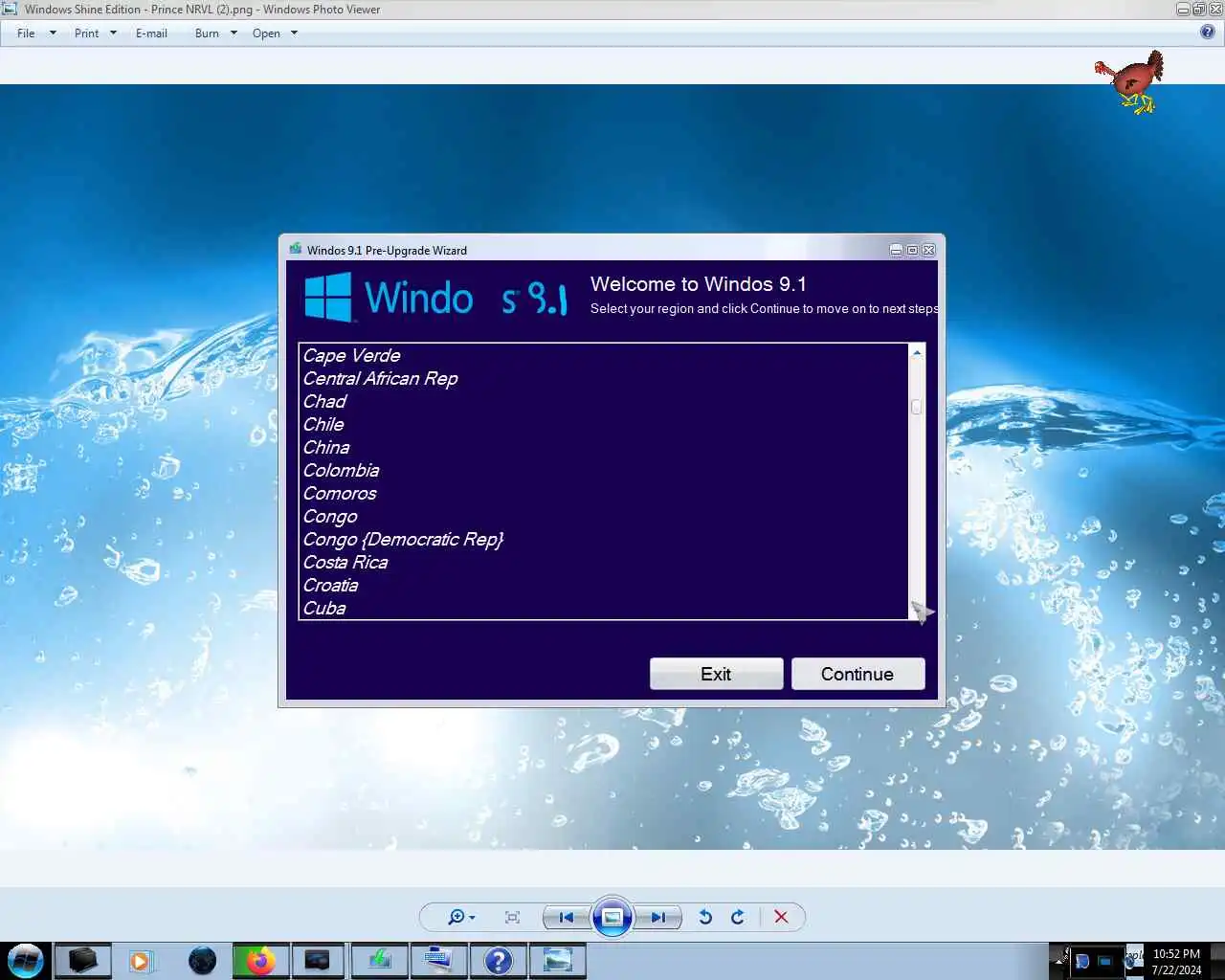
Task: Open Photo Viewer help question icon
Action: (1208, 32)
